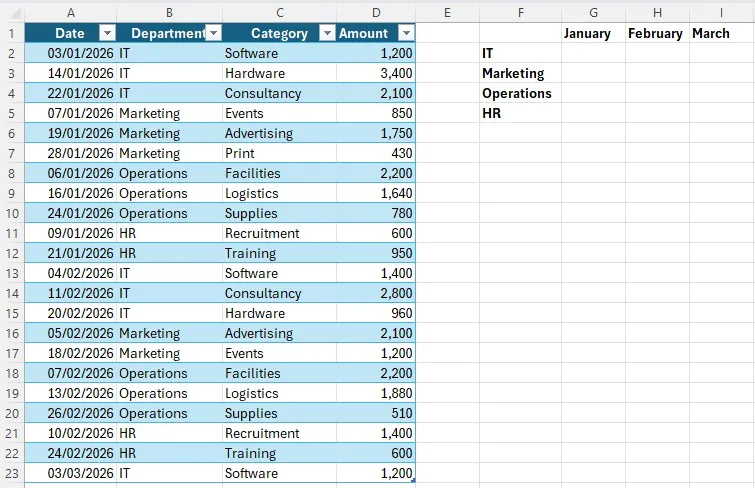
Task: Click amount cell 850
Action: [x=376, y=113]
